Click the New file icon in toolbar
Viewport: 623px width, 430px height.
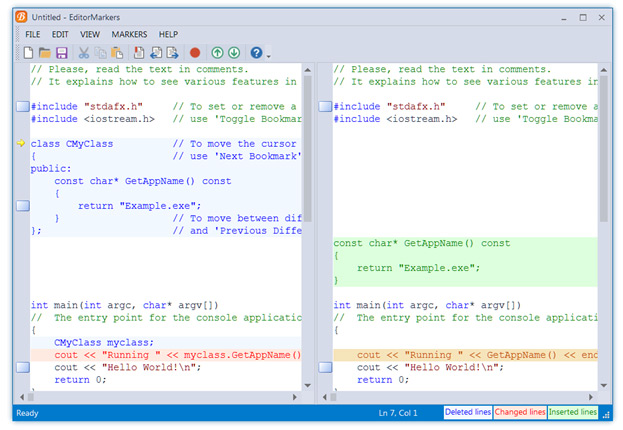click(29, 52)
